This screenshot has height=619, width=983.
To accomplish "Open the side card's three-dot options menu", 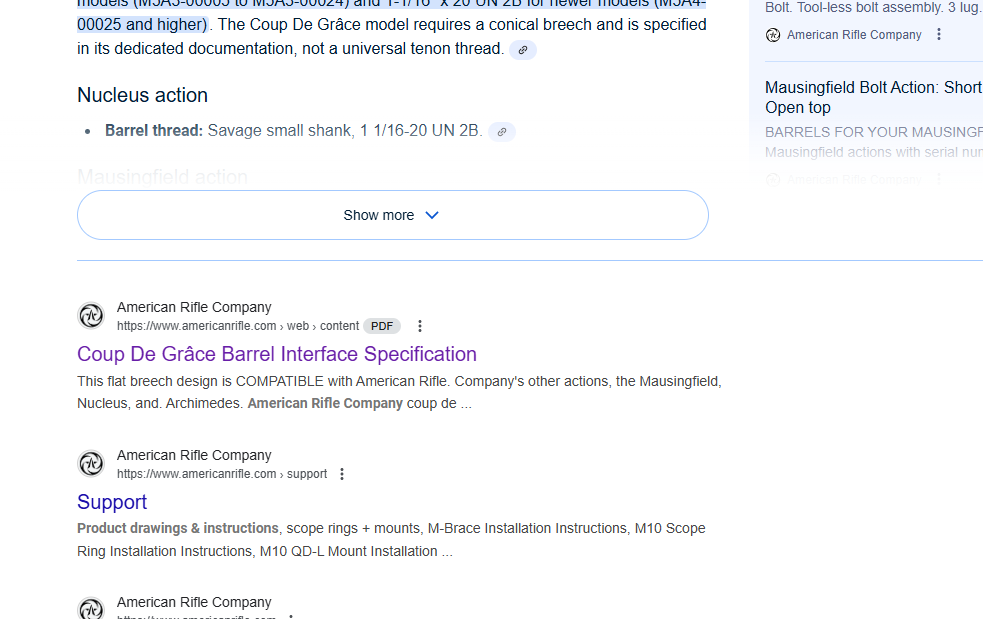I will pos(939,35).
